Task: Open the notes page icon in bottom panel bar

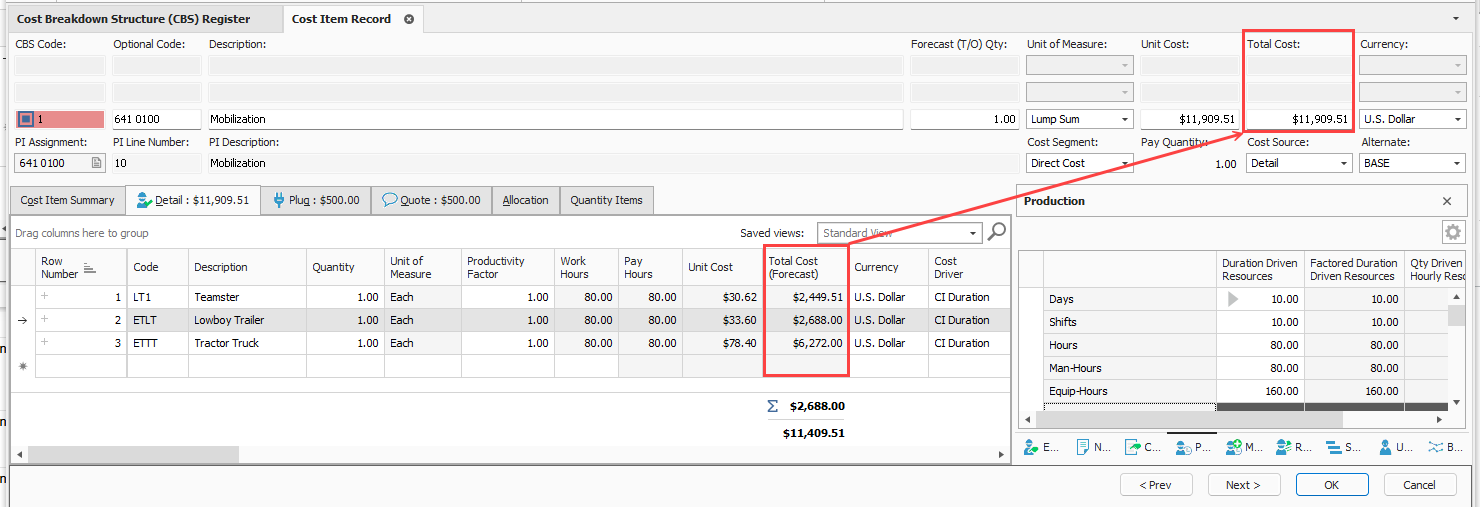Action: (x=1082, y=447)
